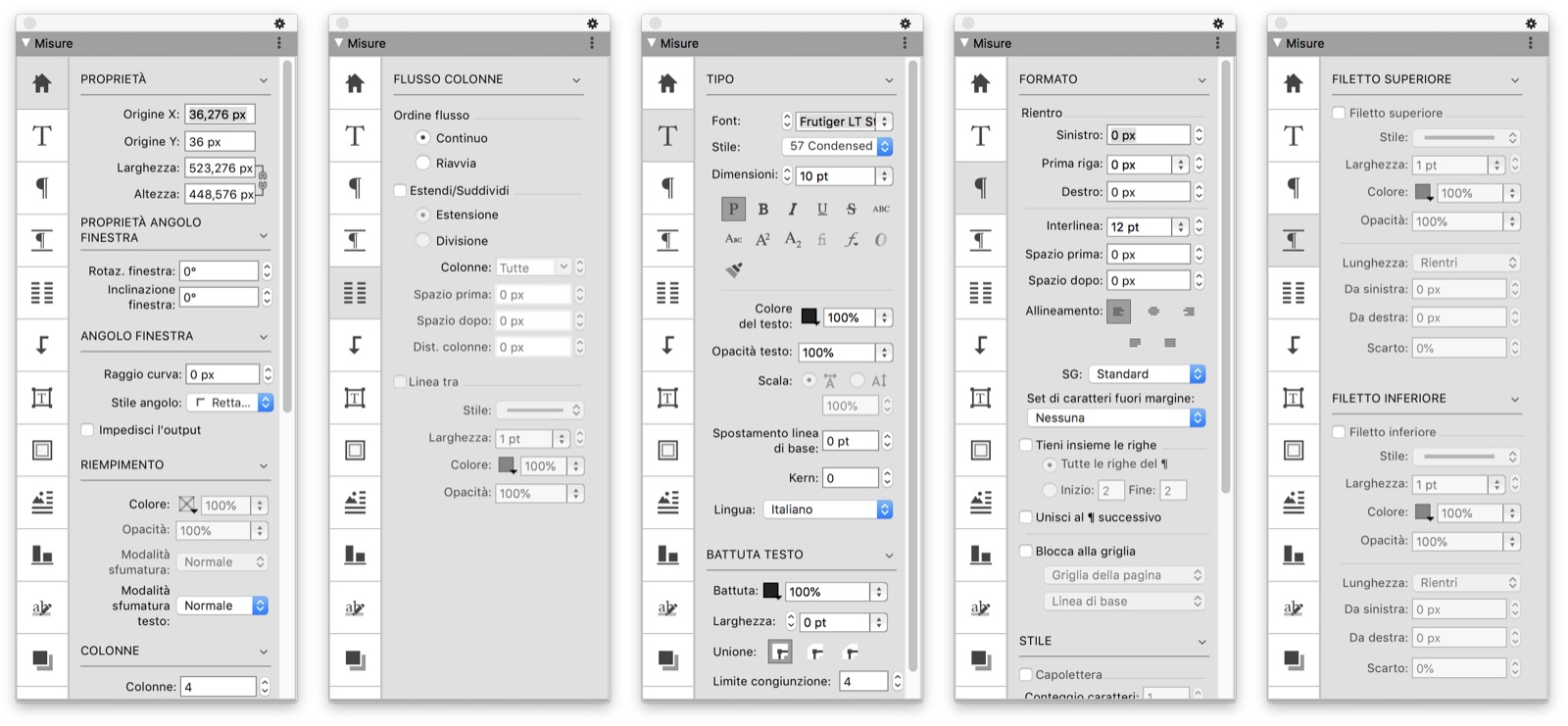Select the text box tab in the Formato panel
Screen dimensions: 1568x726
point(980,397)
